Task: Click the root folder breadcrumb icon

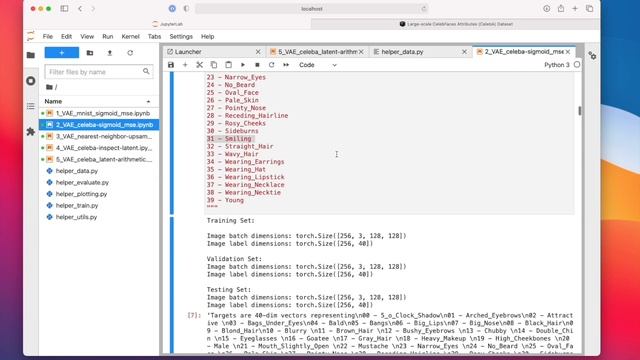Action: click(x=49, y=87)
